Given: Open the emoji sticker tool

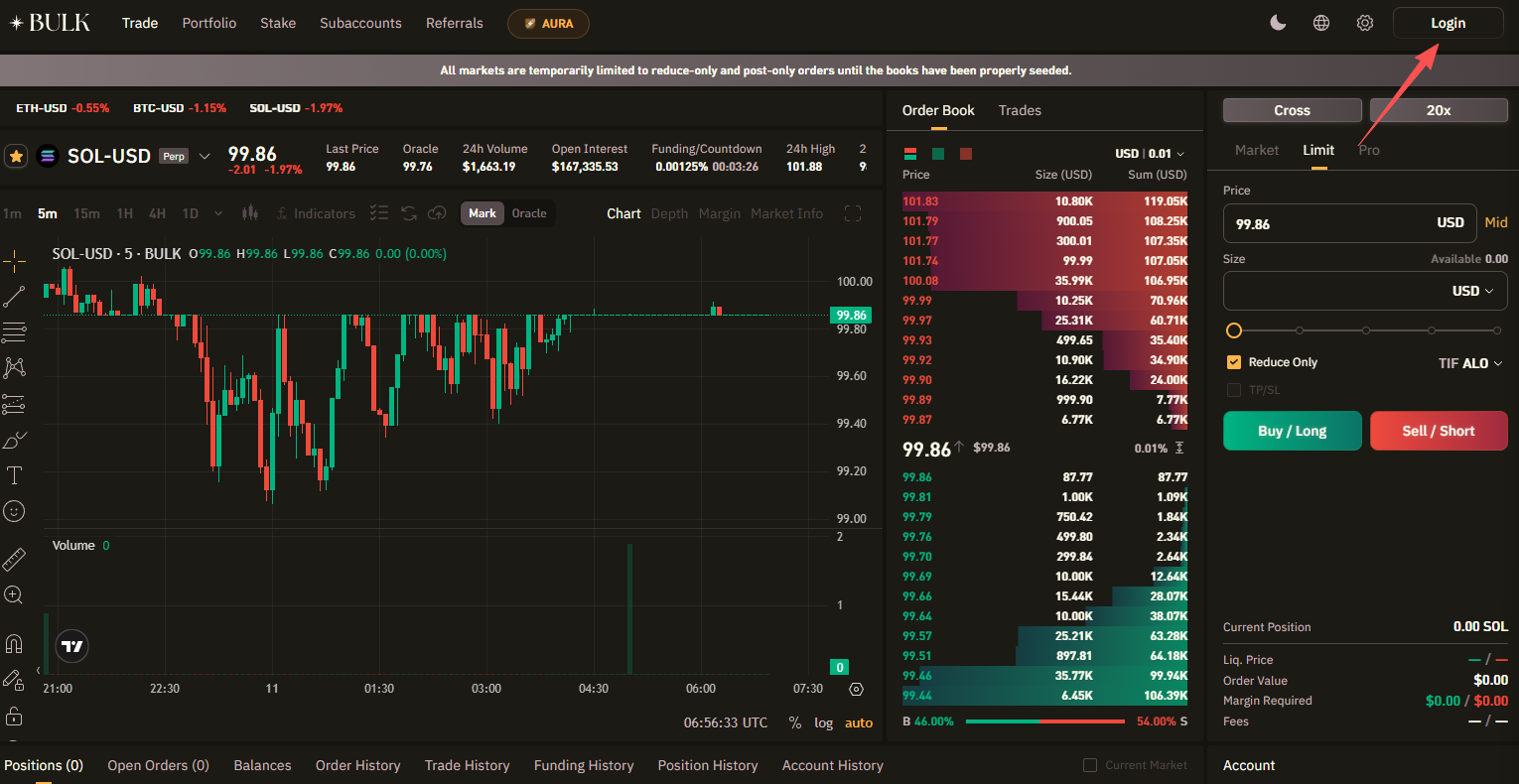Looking at the screenshot, I should tap(14, 511).
